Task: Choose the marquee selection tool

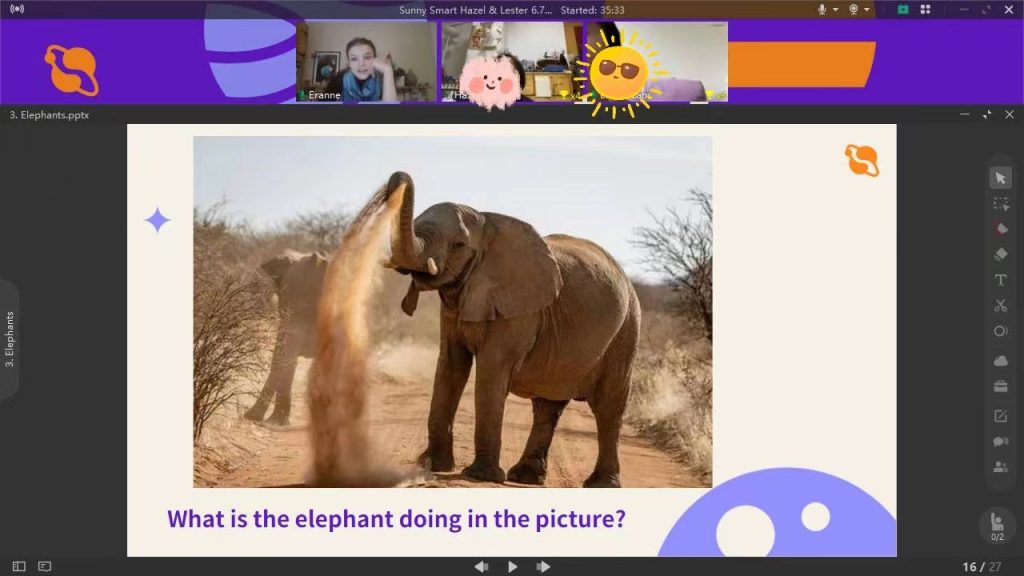Action: (x=1000, y=204)
